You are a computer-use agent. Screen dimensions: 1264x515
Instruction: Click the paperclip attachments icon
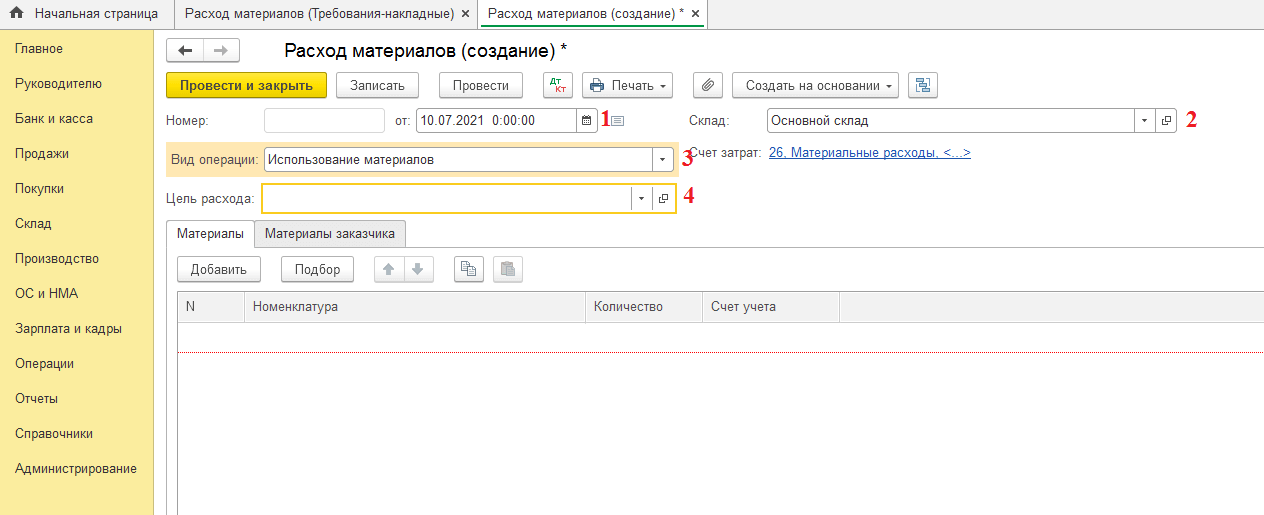tap(707, 86)
